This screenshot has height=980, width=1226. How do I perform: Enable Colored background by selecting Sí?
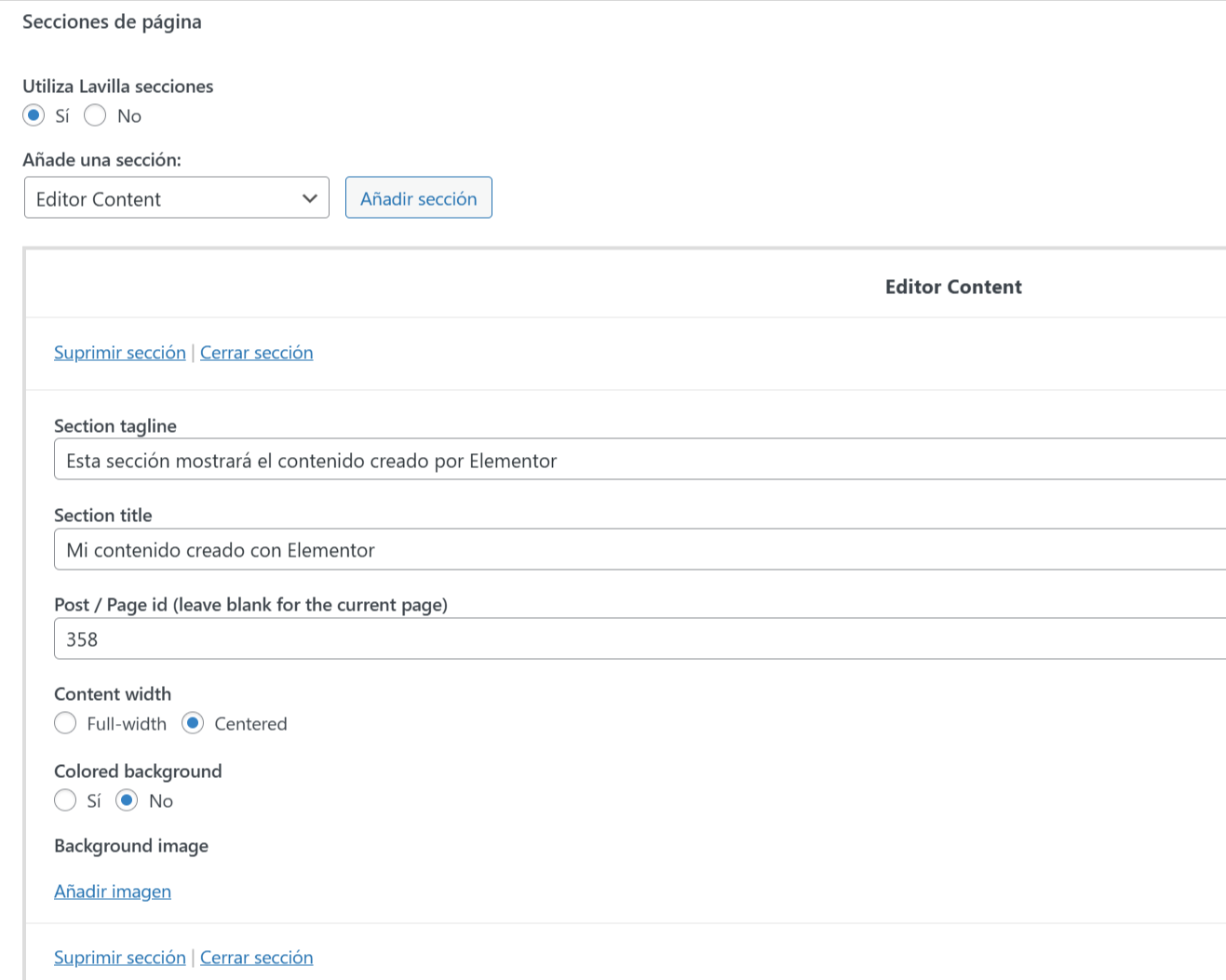click(65, 800)
